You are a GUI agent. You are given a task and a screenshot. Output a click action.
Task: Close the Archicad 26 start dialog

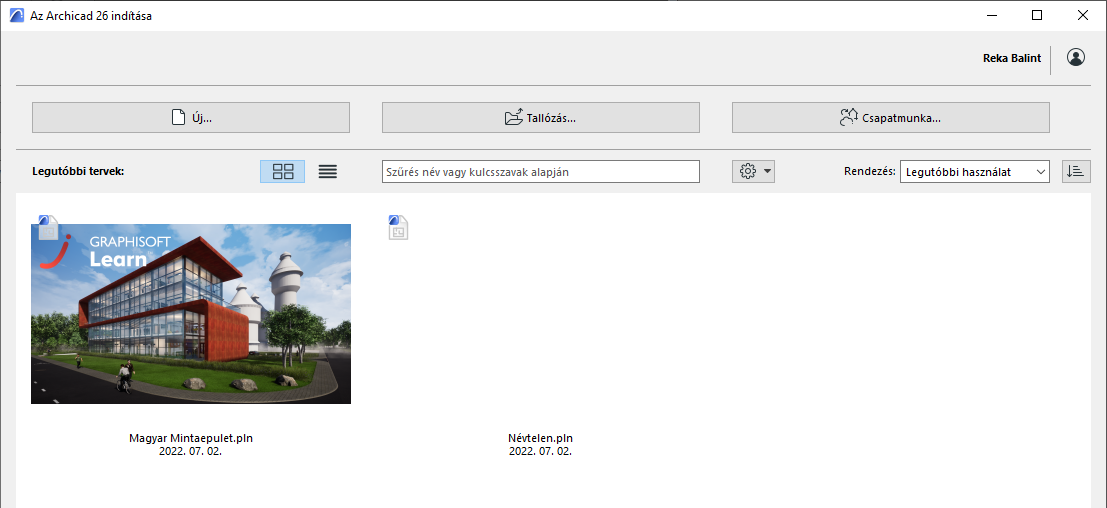click(1083, 16)
